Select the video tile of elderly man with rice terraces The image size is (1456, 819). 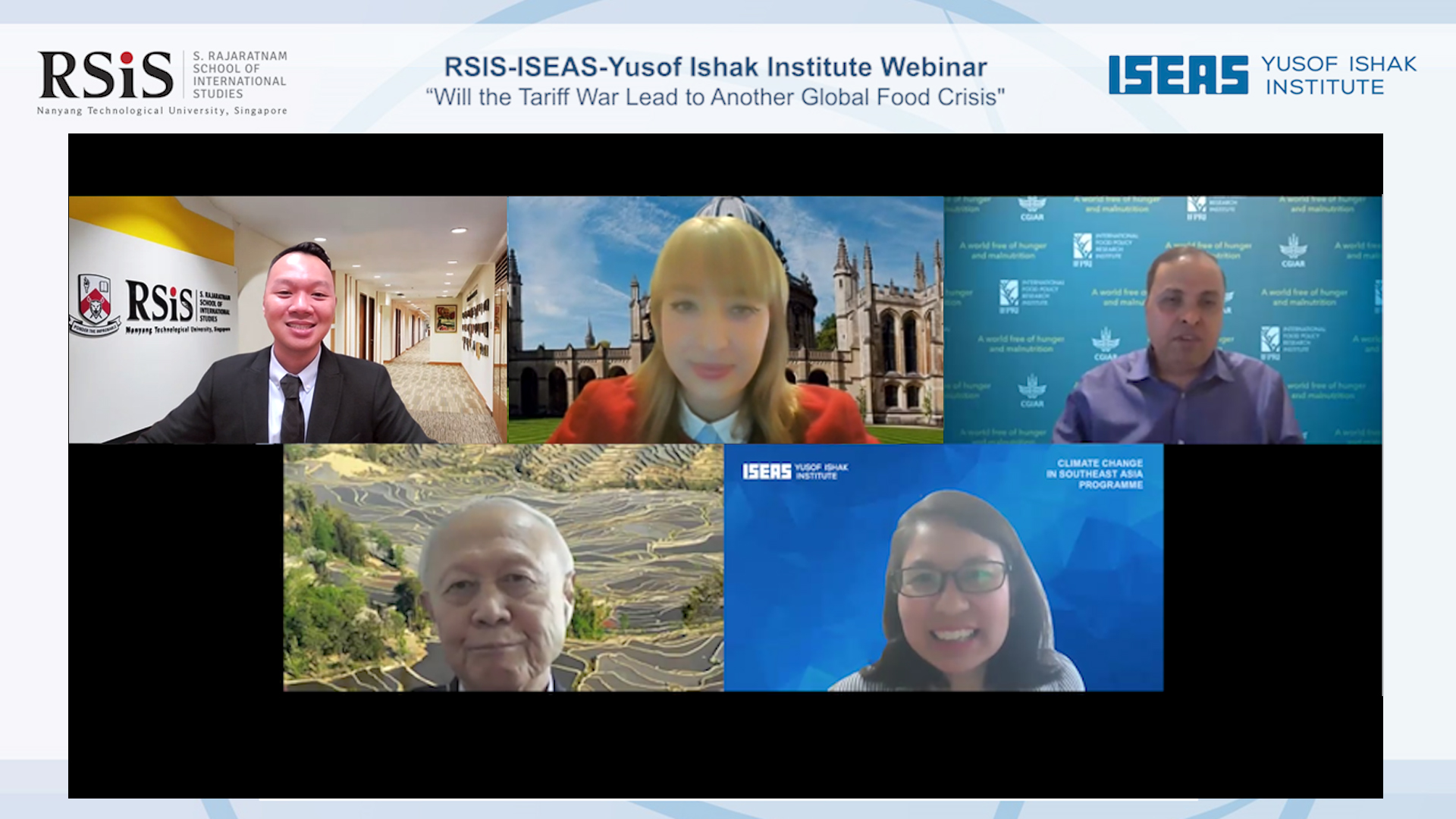click(x=504, y=567)
